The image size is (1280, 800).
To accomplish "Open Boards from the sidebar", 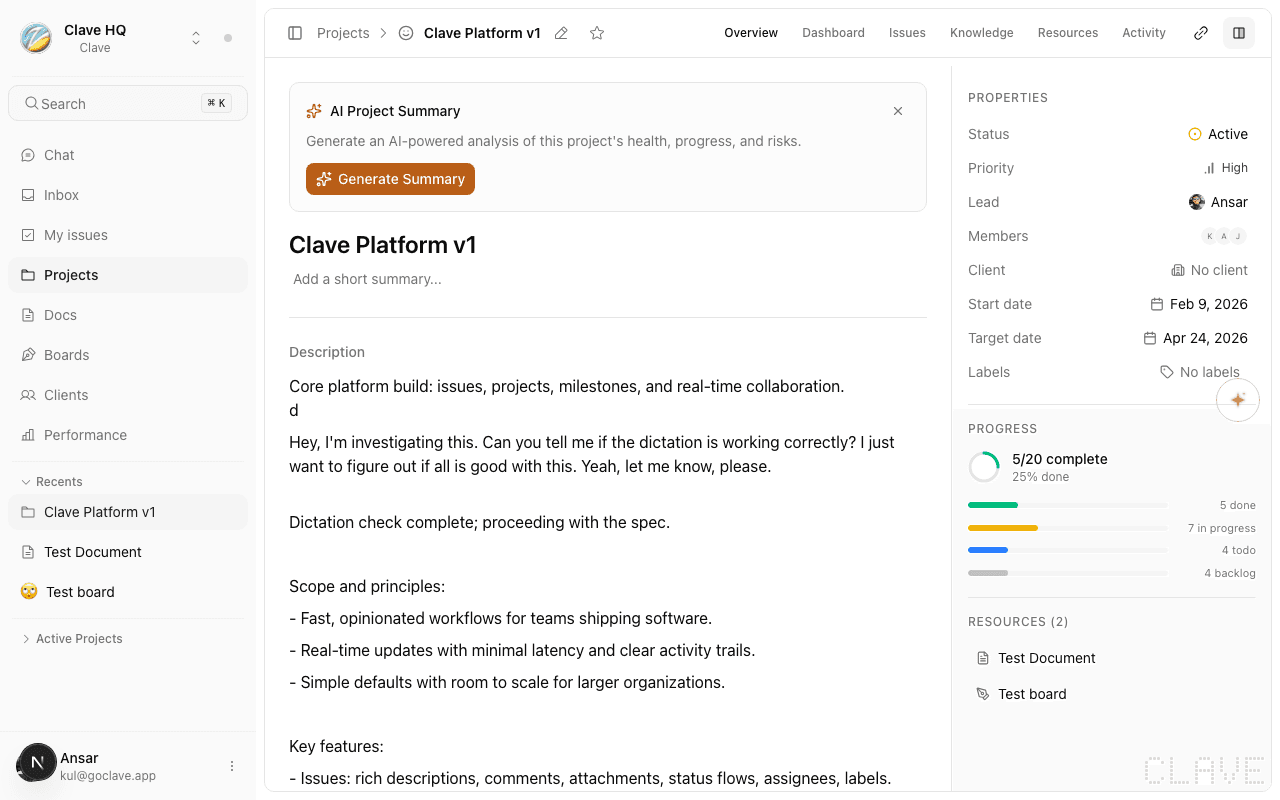I will [x=67, y=355].
